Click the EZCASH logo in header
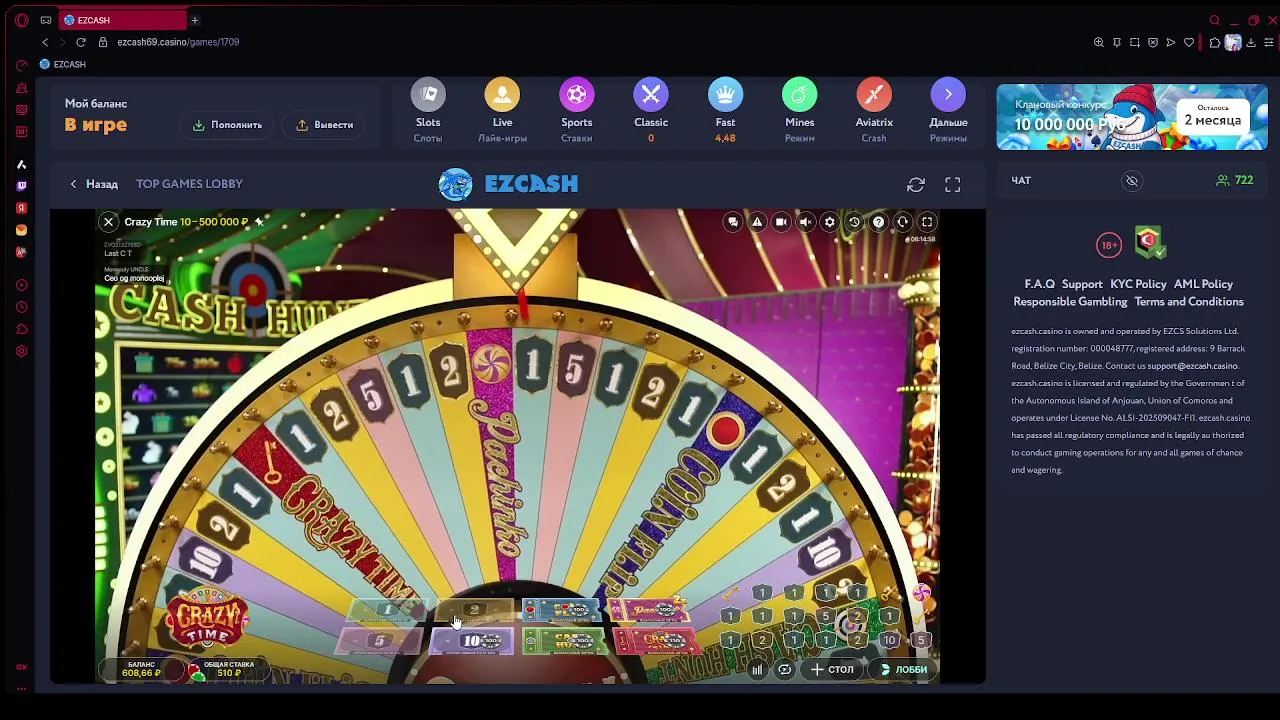This screenshot has height=720, width=1280. (x=508, y=184)
